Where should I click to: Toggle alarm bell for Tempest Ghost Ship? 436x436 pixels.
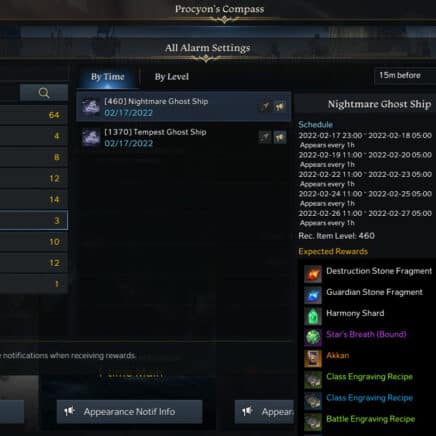[x=280, y=137]
